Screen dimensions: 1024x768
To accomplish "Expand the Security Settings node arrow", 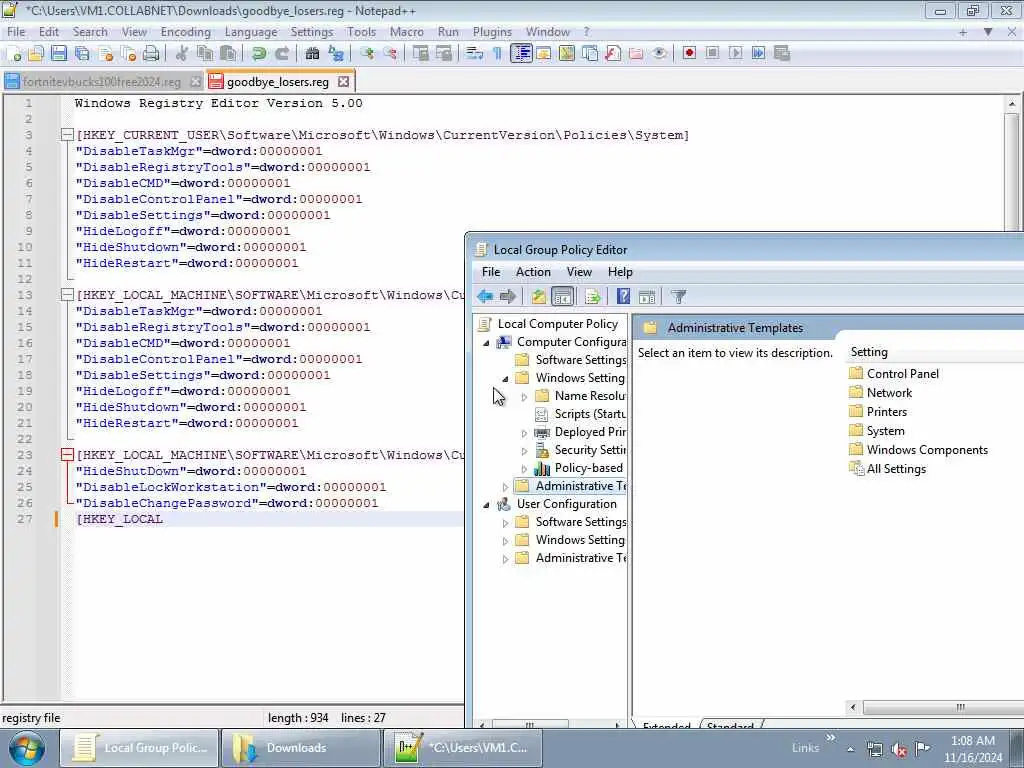I will (x=524, y=451).
